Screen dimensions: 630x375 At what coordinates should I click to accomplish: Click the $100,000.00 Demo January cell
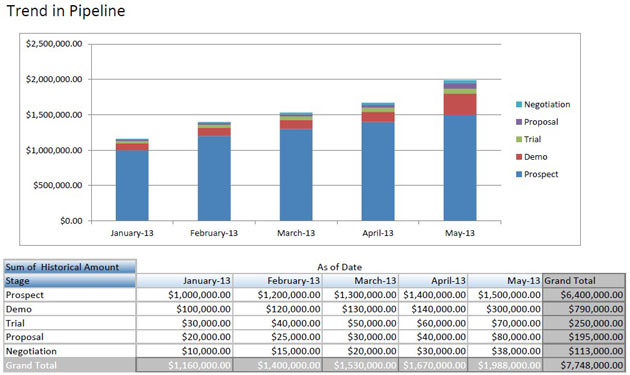(x=184, y=309)
